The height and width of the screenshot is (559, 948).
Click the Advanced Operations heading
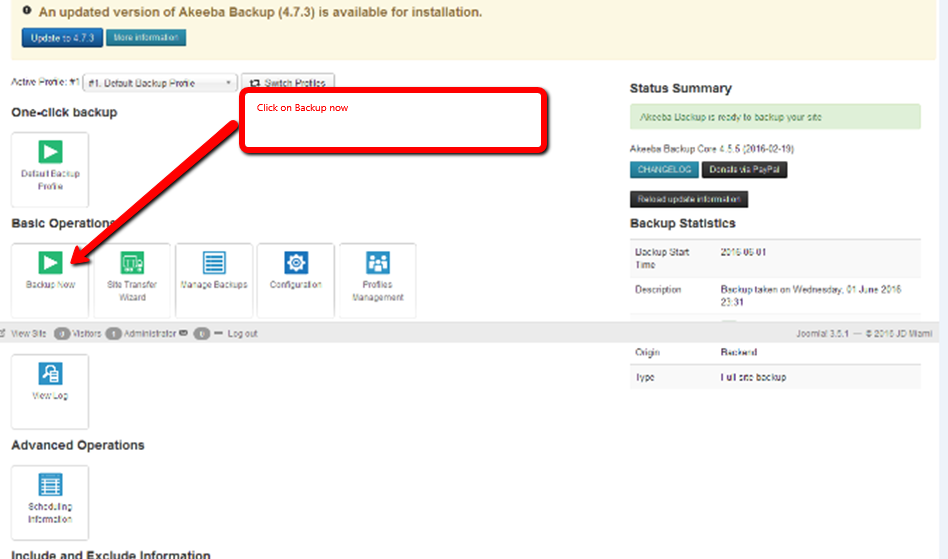coord(78,445)
